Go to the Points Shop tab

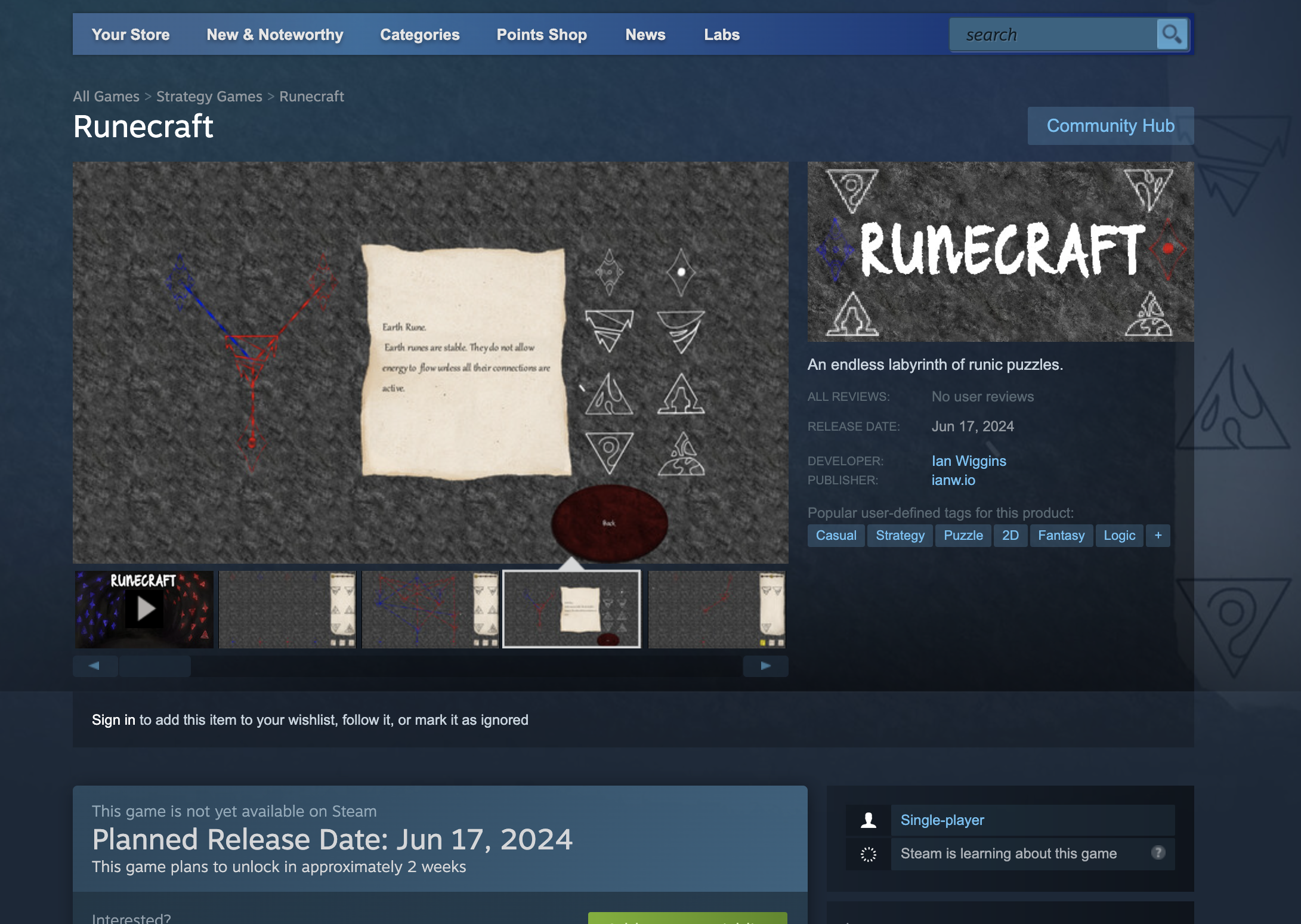pos(542,35)
